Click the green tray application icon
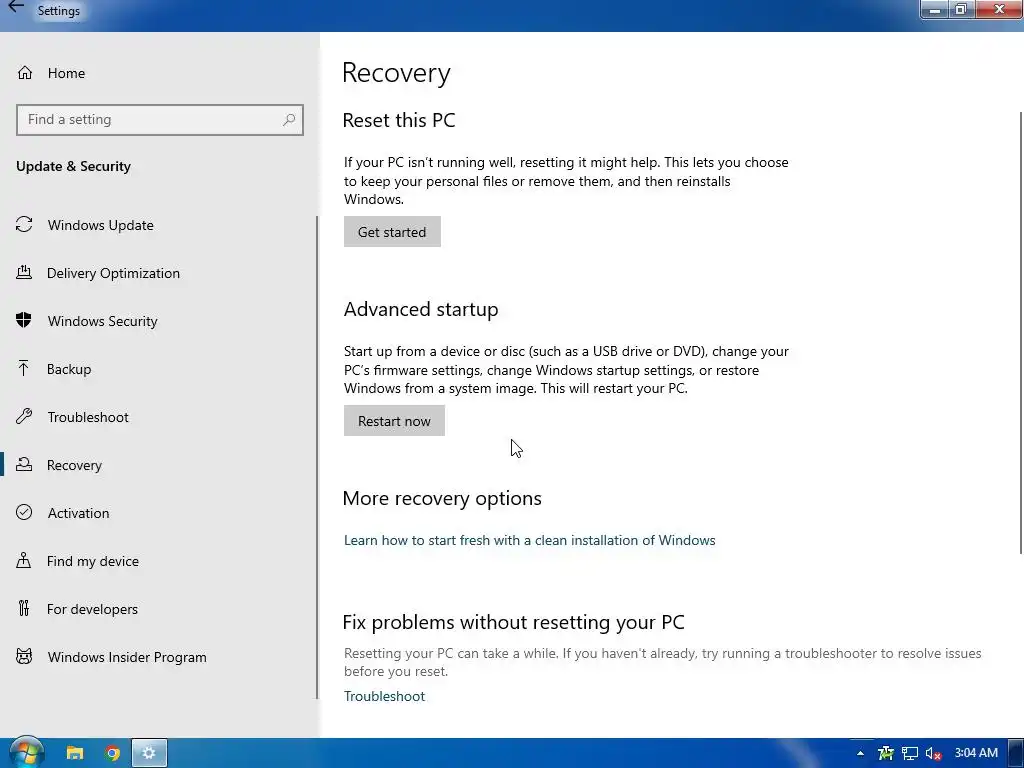Screen dimensions: 1024x768 pos(886,753)
